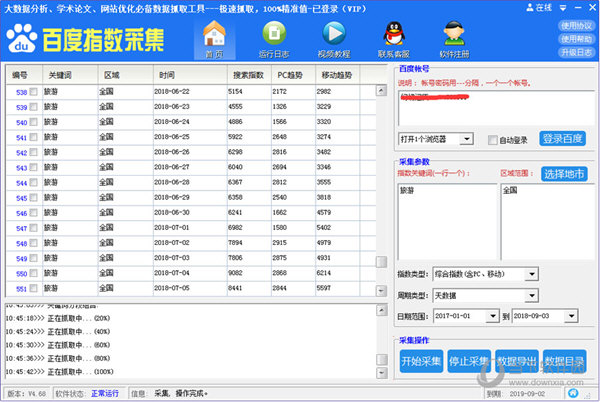Enable the 自动登录 auto login checkbox
This screenshot has height=402, width=600.
click(x=492, y=140)
